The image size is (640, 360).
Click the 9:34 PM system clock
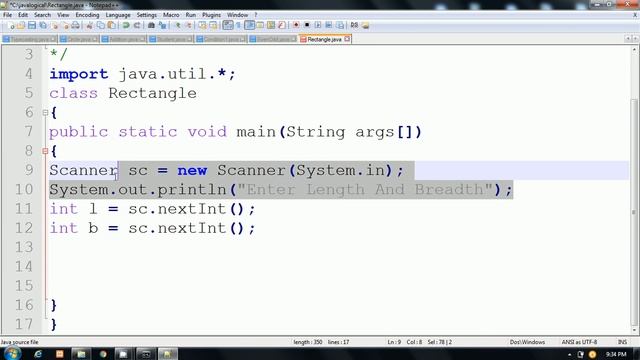point(616,354)
